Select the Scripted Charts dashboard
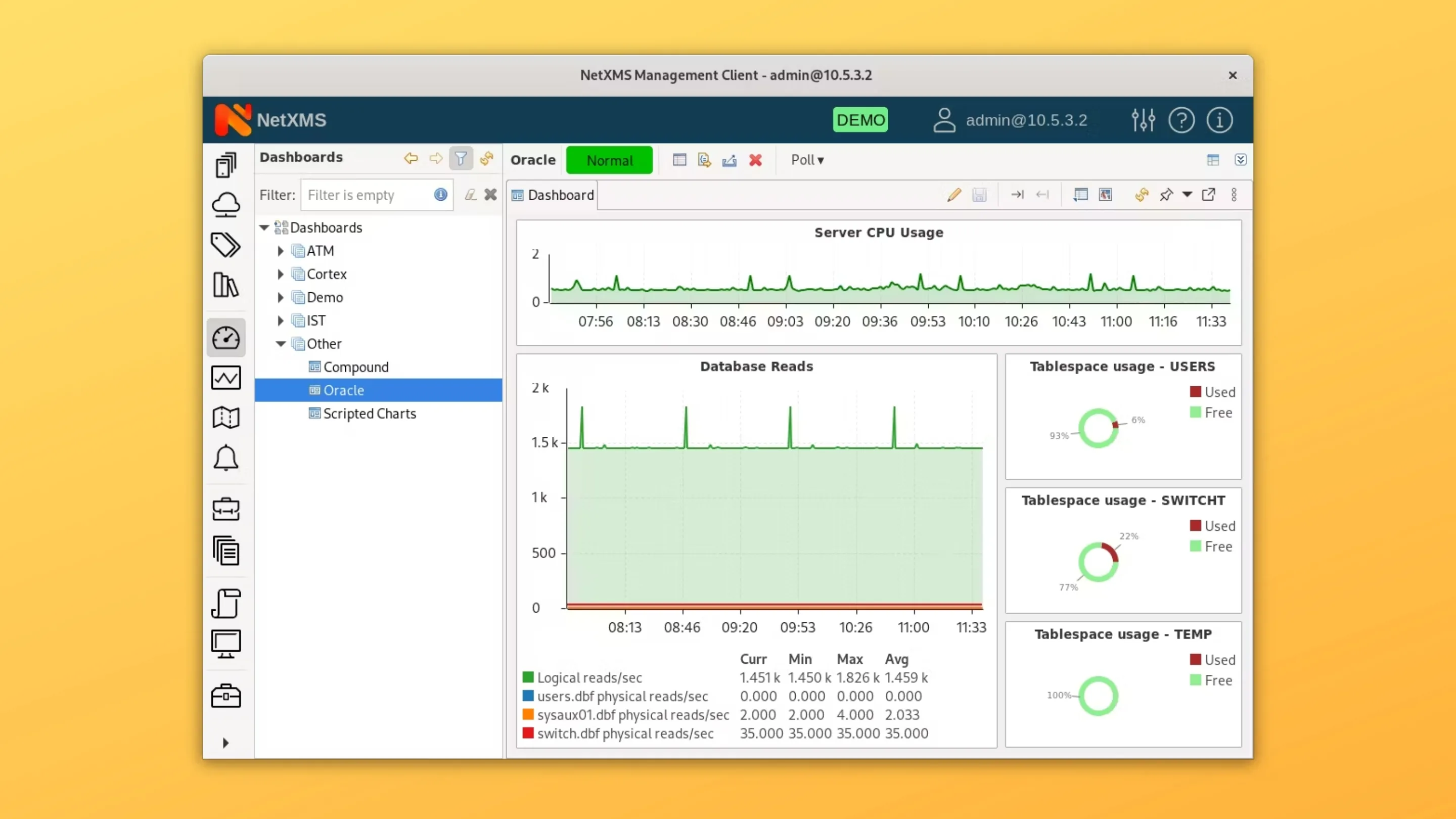The image size is (1456, 819). 370,414
